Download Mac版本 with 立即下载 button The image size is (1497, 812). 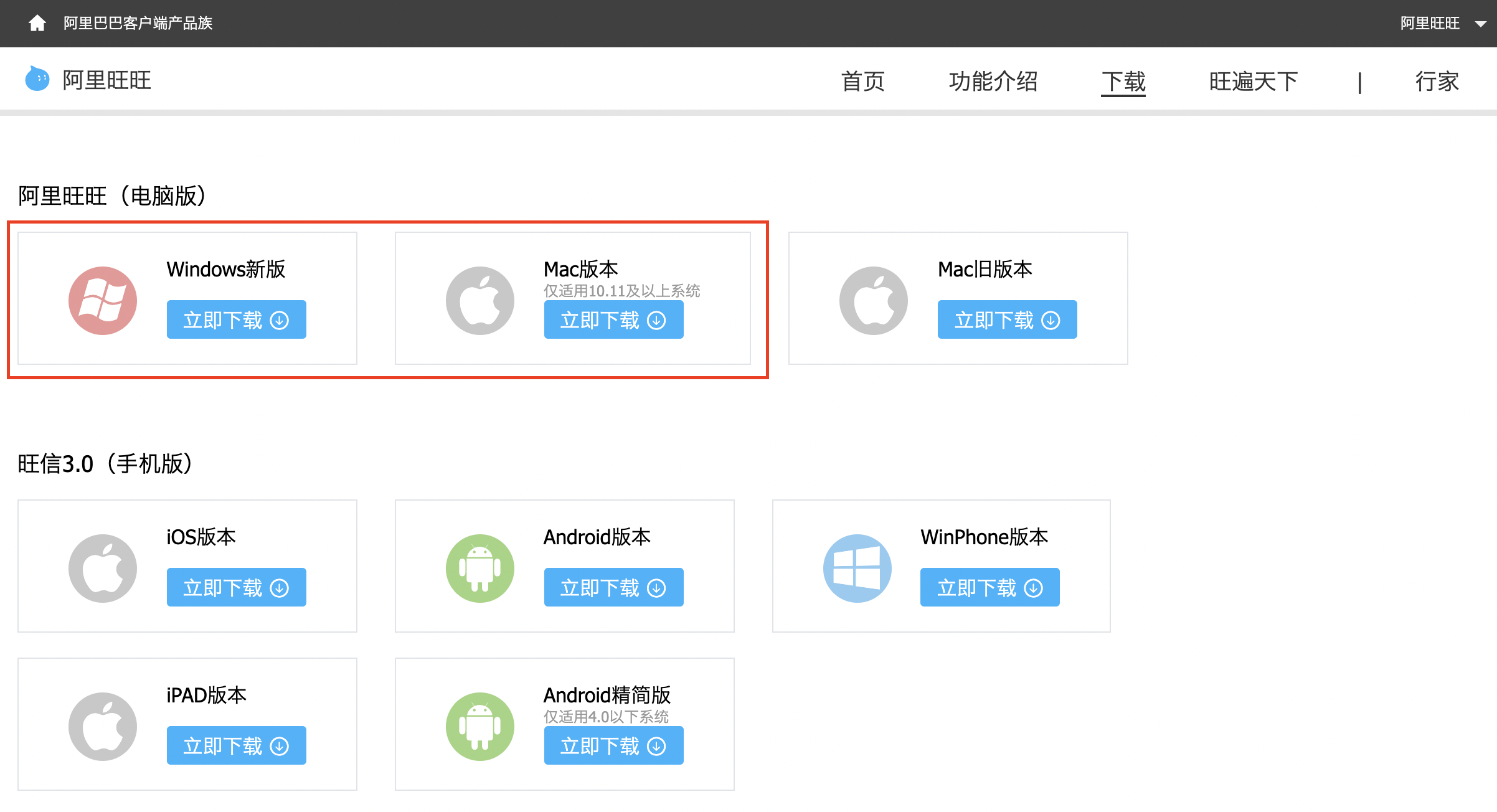coord(614,319)
